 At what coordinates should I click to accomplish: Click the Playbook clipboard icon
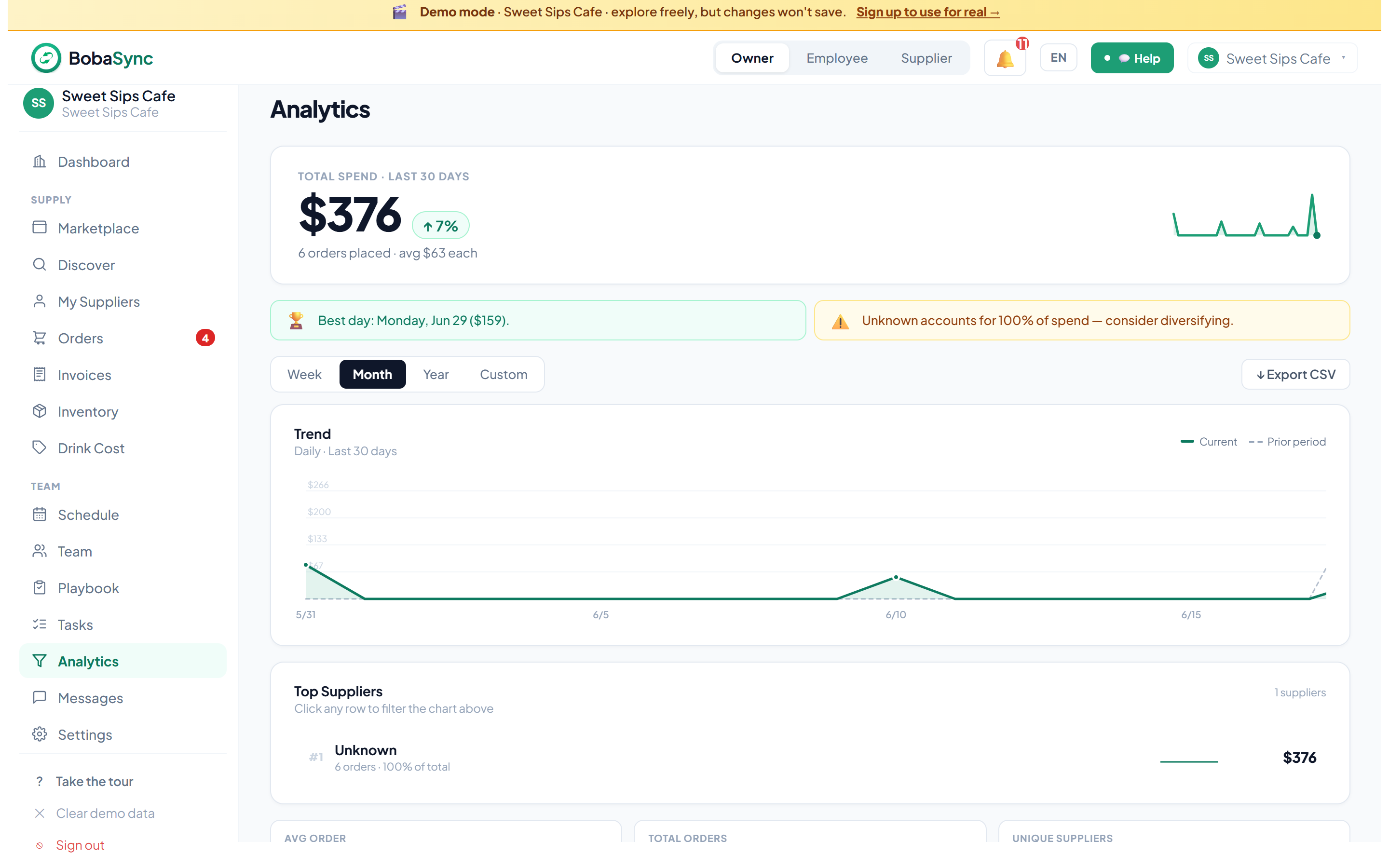click(39, 588)
